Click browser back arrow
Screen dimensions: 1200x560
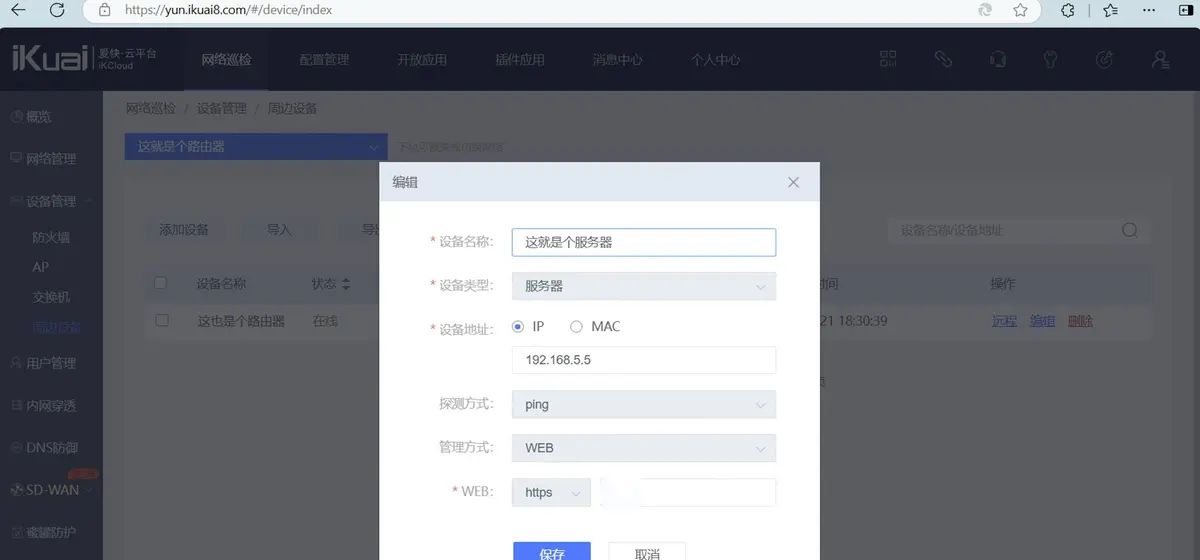coord(18,10)
